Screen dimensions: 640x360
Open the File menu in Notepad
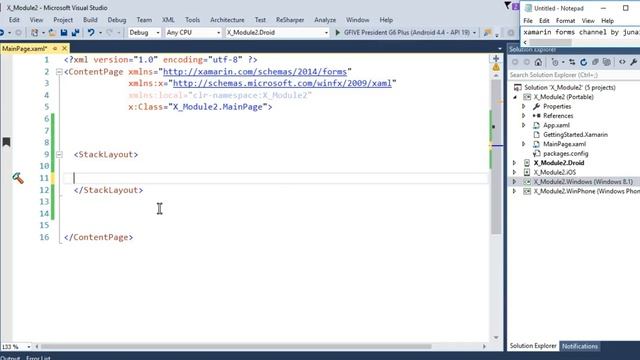pos(528,20)
